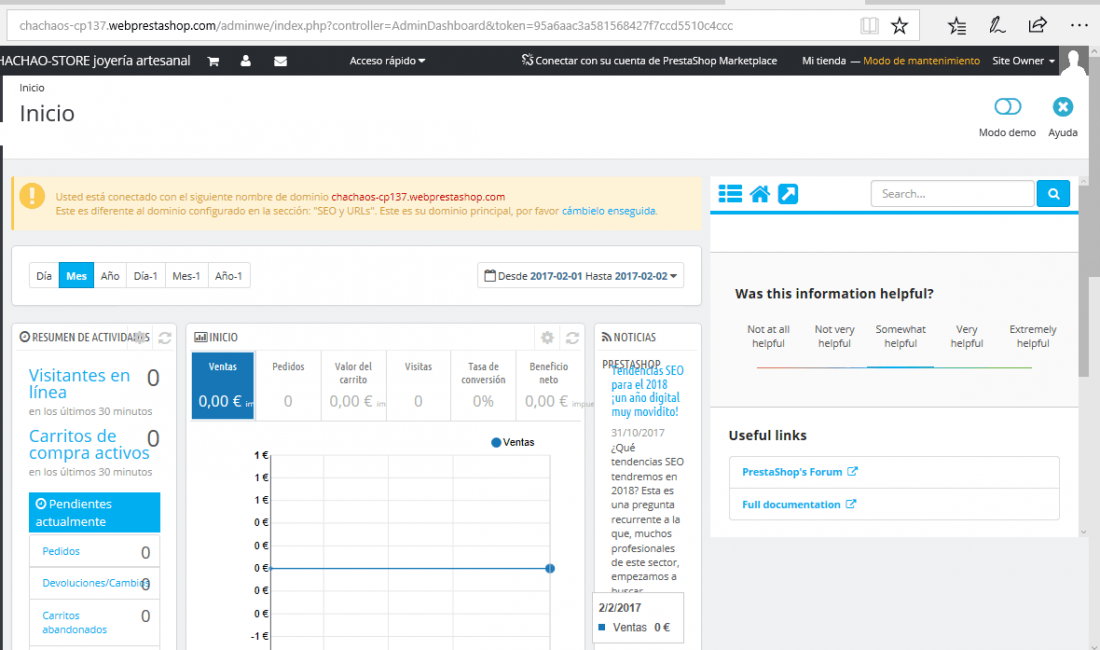1100x650 pixels.
Task: Toggle the Modo demo switch
Action: (1007, 107)
